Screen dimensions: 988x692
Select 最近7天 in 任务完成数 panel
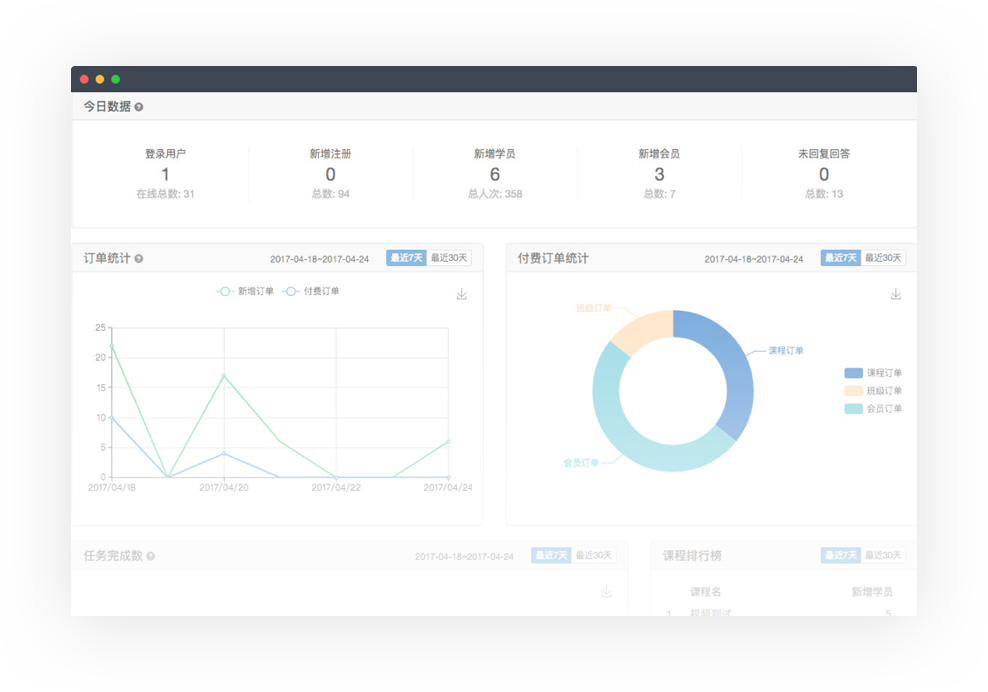(551, 555)
